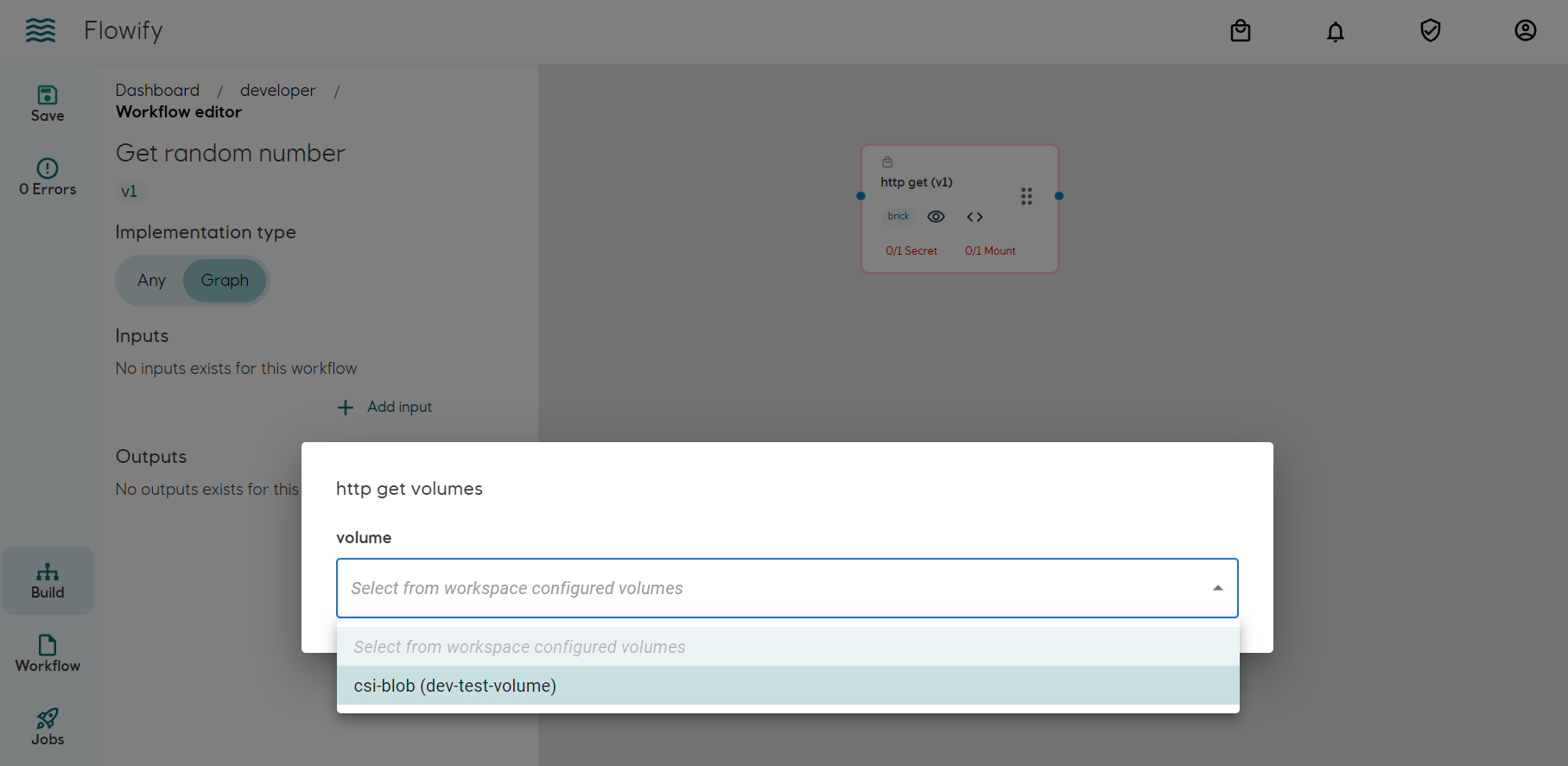The height and width of the screenshot is (766, 1568).
Task: Click Workflow editor breadcrumb text
Action: pyautogui.click(x=179, y=112)
